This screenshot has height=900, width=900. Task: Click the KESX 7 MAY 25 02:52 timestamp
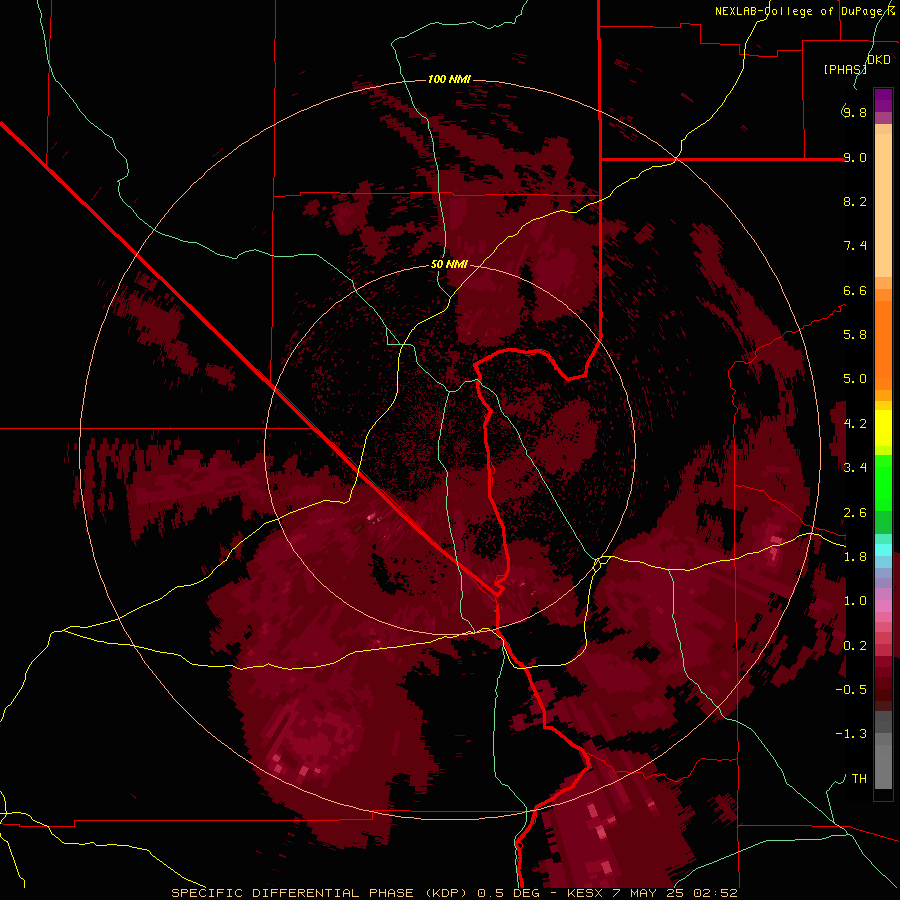pos(651,893)
